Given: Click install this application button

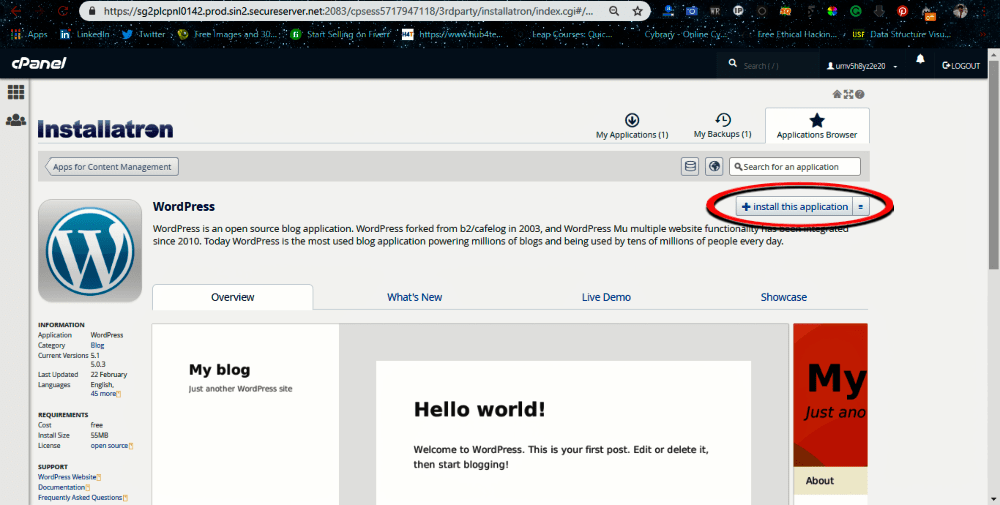Looking at the screenshot, I should click(795, 207).
